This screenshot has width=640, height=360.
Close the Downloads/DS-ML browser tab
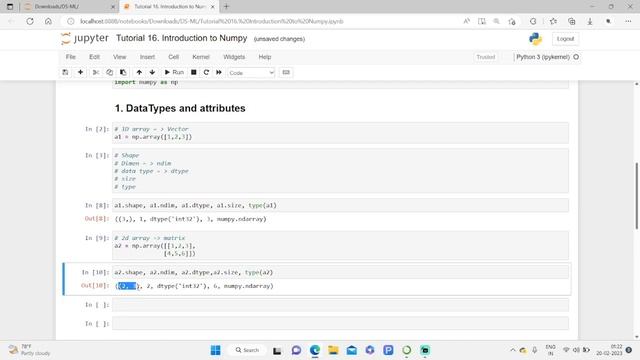113,7
